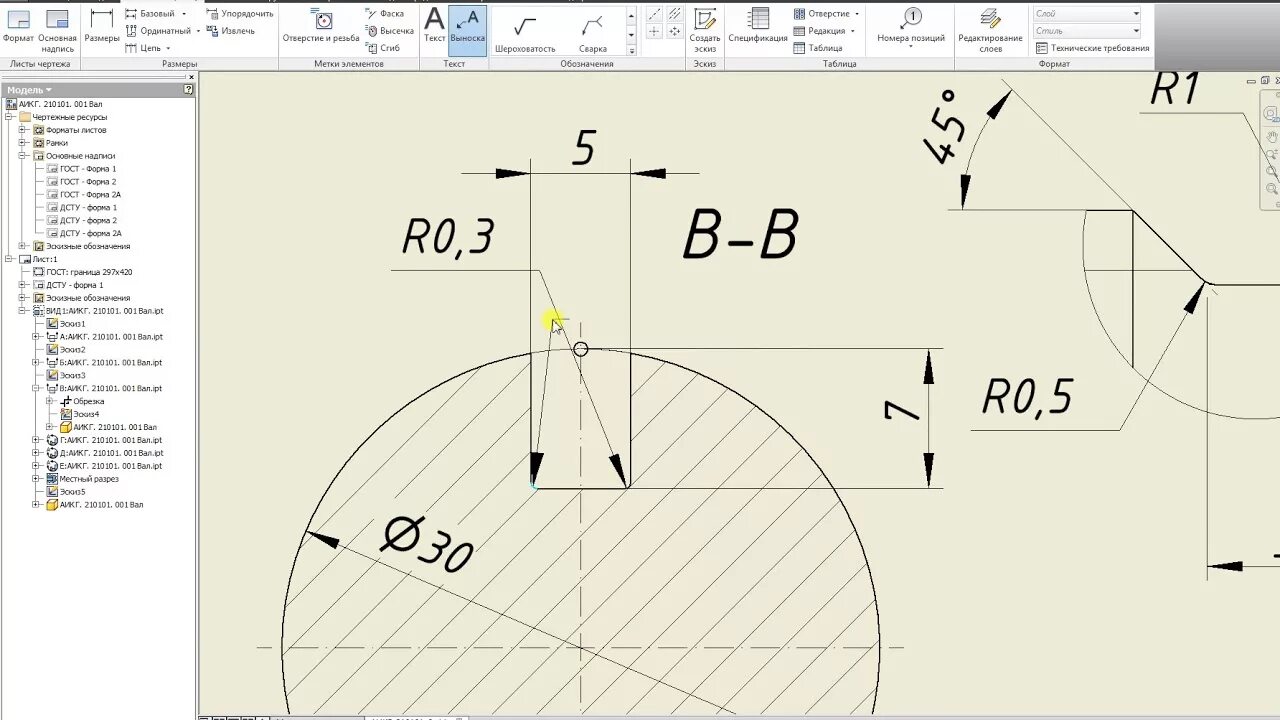Open the Модель browser dropdown

[29, 90]
